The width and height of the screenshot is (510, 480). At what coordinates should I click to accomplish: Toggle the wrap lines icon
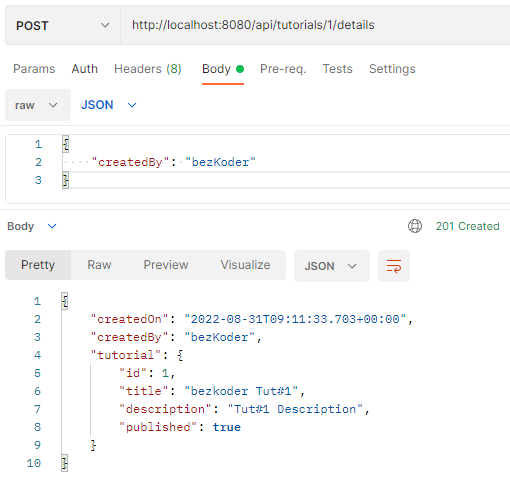[x=394, y=266]
